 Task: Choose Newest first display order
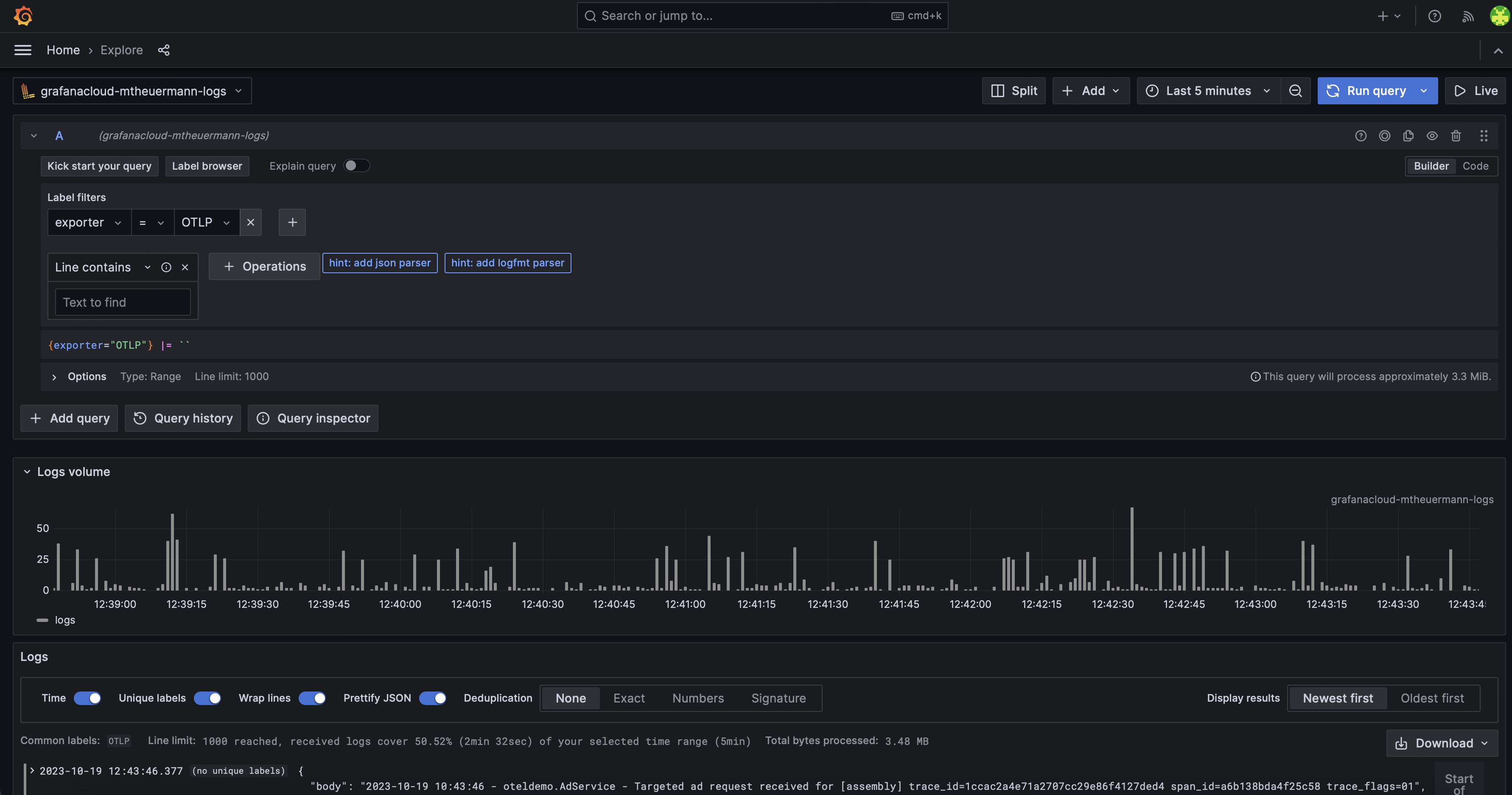[x=1338, y=697]
